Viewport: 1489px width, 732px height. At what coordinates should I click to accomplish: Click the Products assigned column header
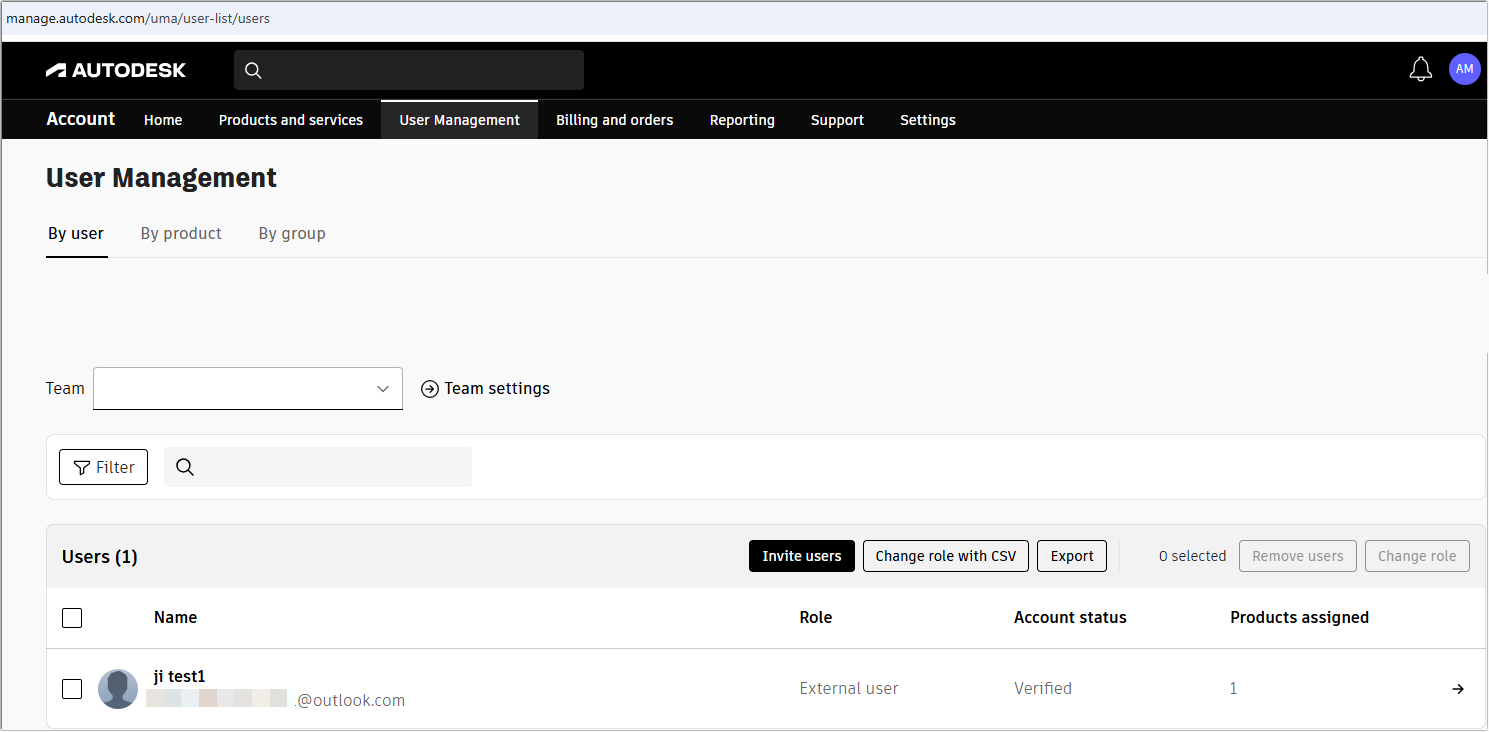pyautogui.click(x=1299, y=618)
